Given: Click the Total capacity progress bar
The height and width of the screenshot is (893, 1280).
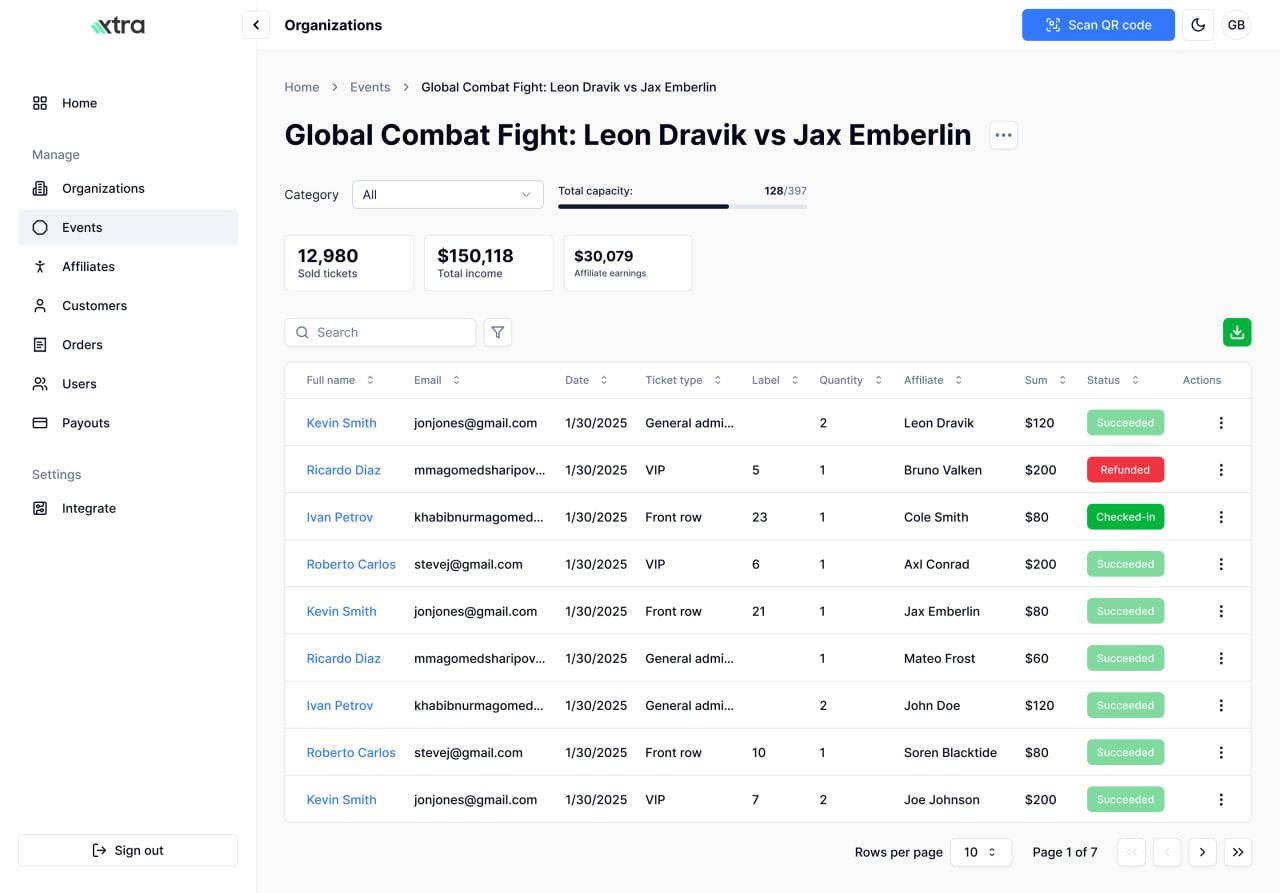Looking at the screenshot, I should [682, 206].
